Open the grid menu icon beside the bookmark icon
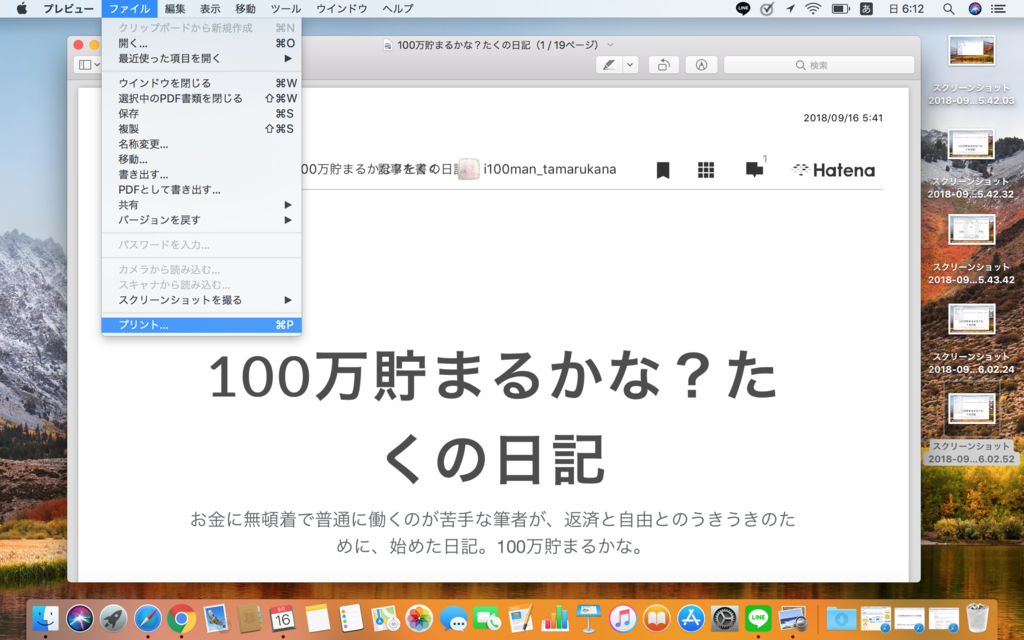This screenshot has height=640, width=1024. tap(706, 170)
